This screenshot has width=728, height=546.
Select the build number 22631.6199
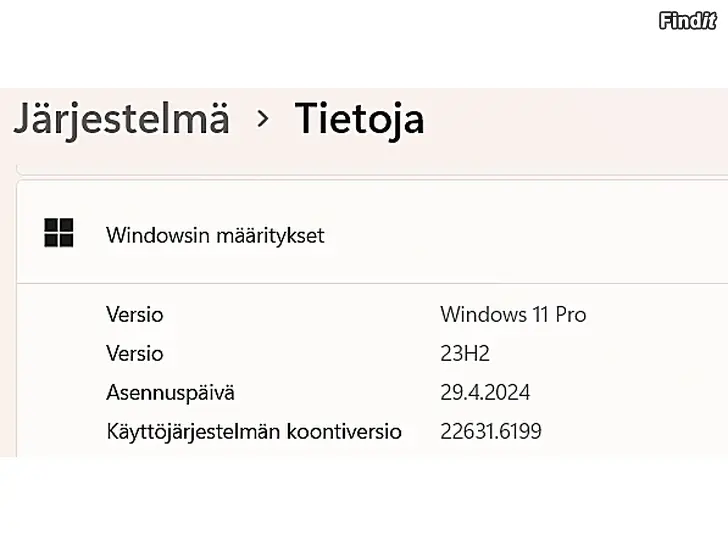[491, 432]
